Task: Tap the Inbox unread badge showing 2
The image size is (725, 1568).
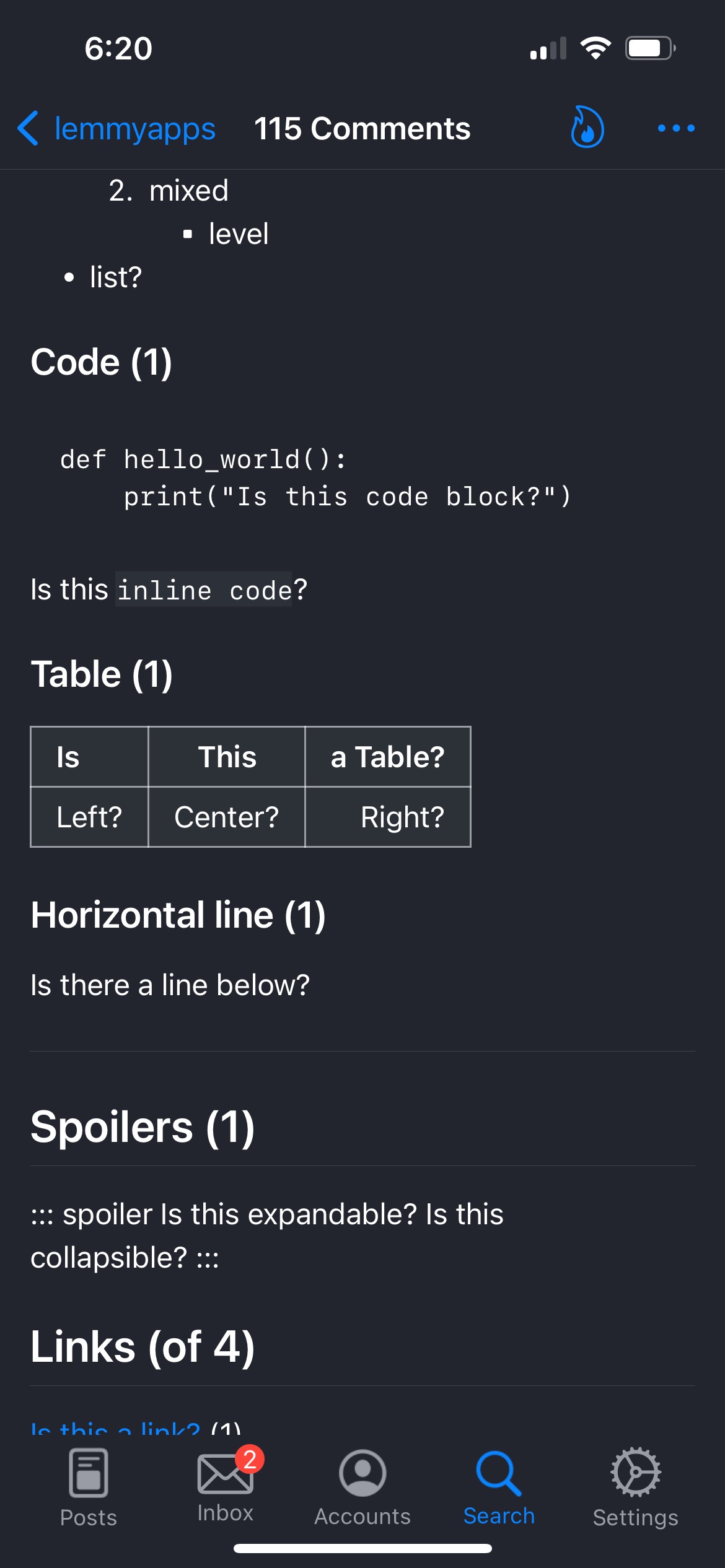Action: coord(250,1460)
